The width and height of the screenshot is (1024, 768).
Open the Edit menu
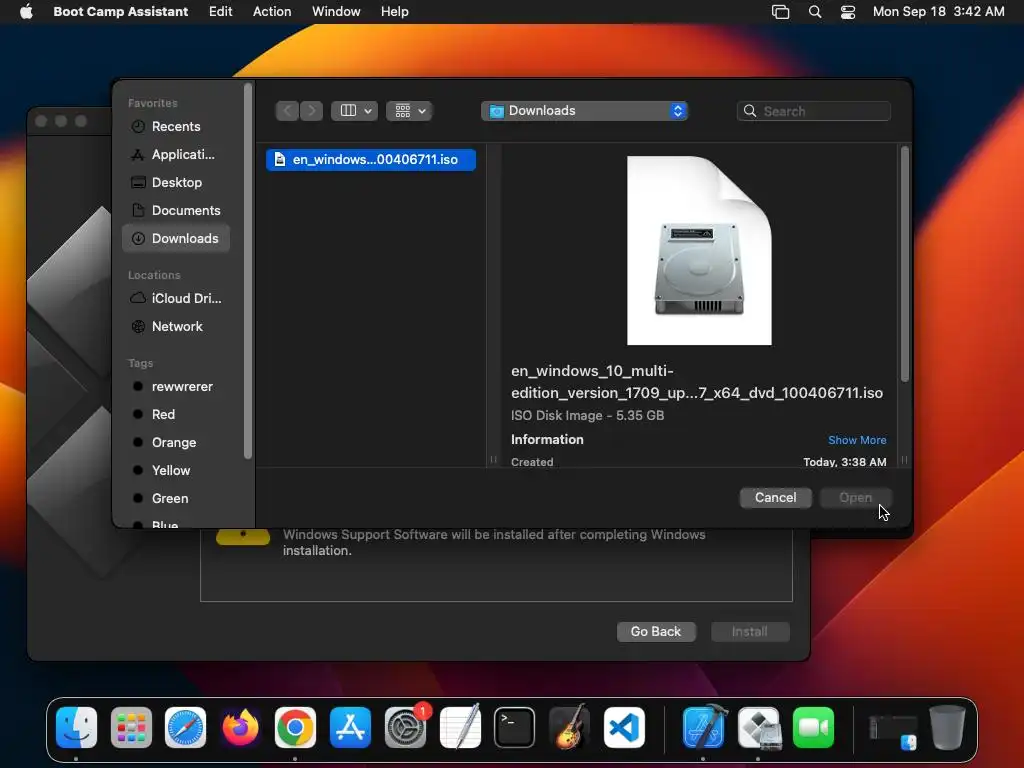tap(220, 11)
